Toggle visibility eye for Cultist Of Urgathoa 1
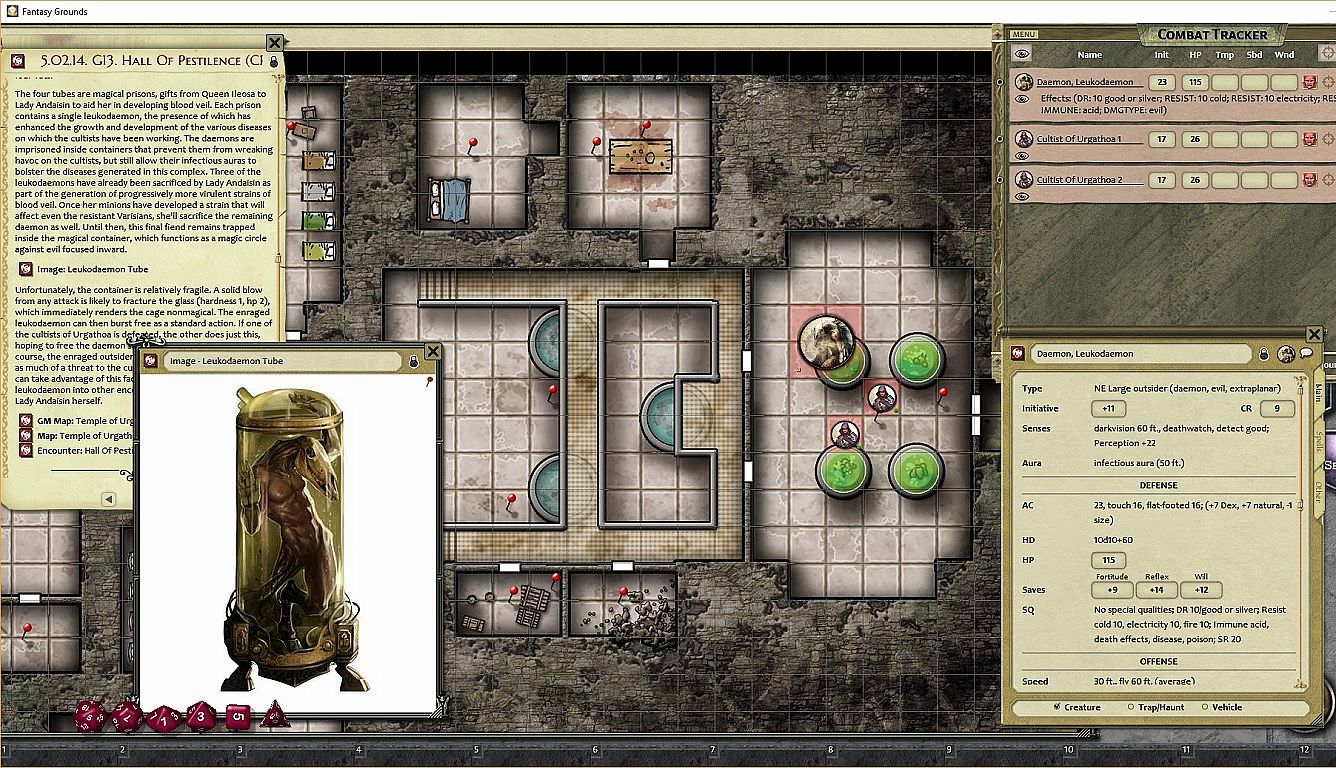1336x768 pixels. coord(1022,156)
